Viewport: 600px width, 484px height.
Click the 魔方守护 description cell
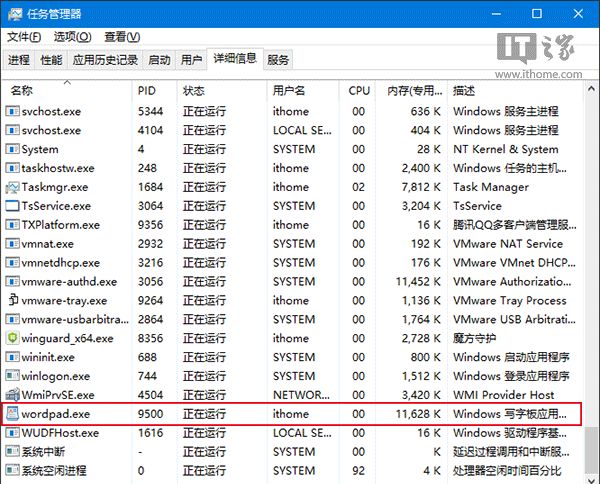pos(475,338)
